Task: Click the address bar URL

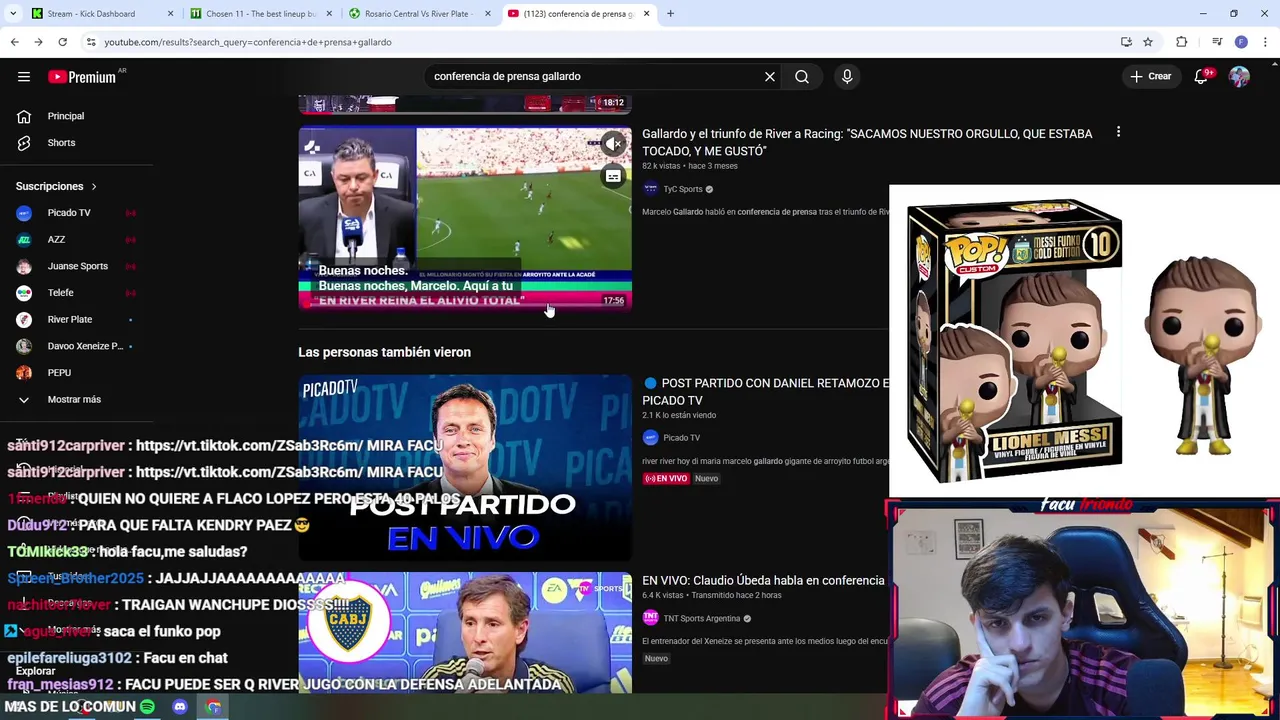Action: 248,42
